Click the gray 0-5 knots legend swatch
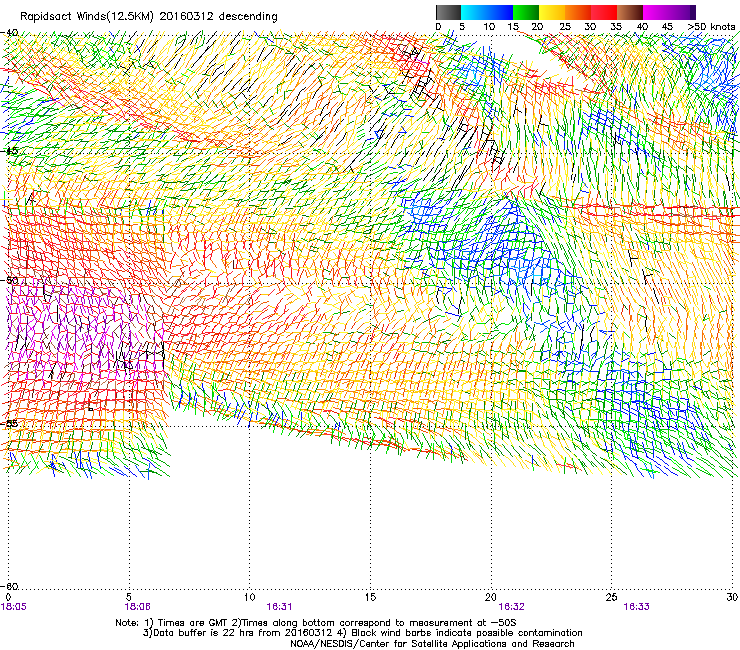 point(448,12)
